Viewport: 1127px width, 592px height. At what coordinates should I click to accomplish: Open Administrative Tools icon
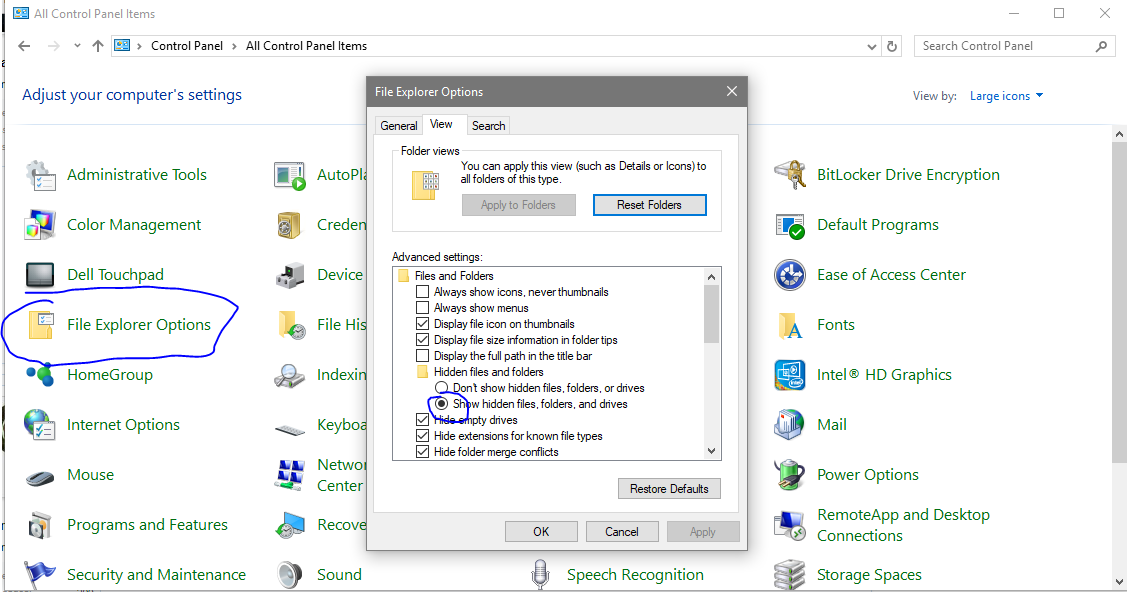coord(40,175)
